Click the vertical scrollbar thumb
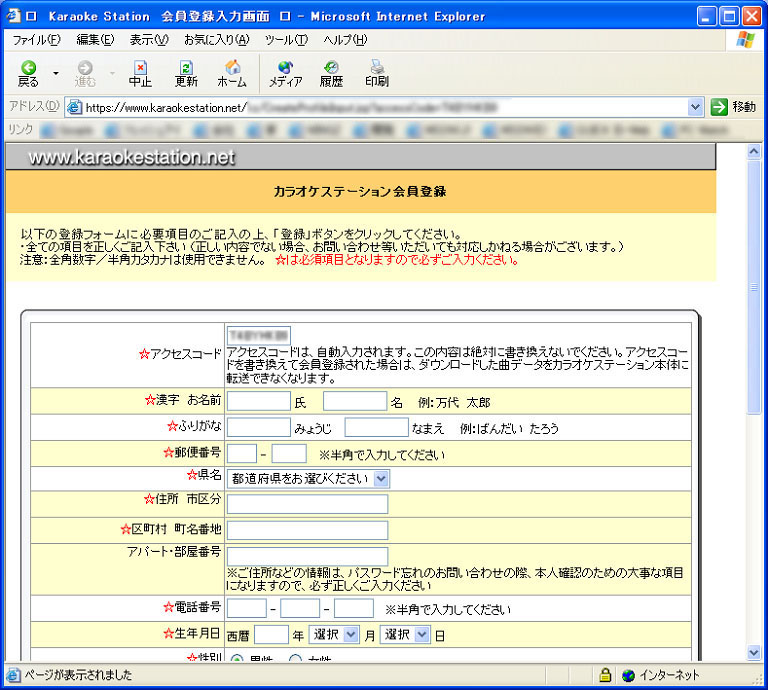768x690 pixels. point(754,287)
